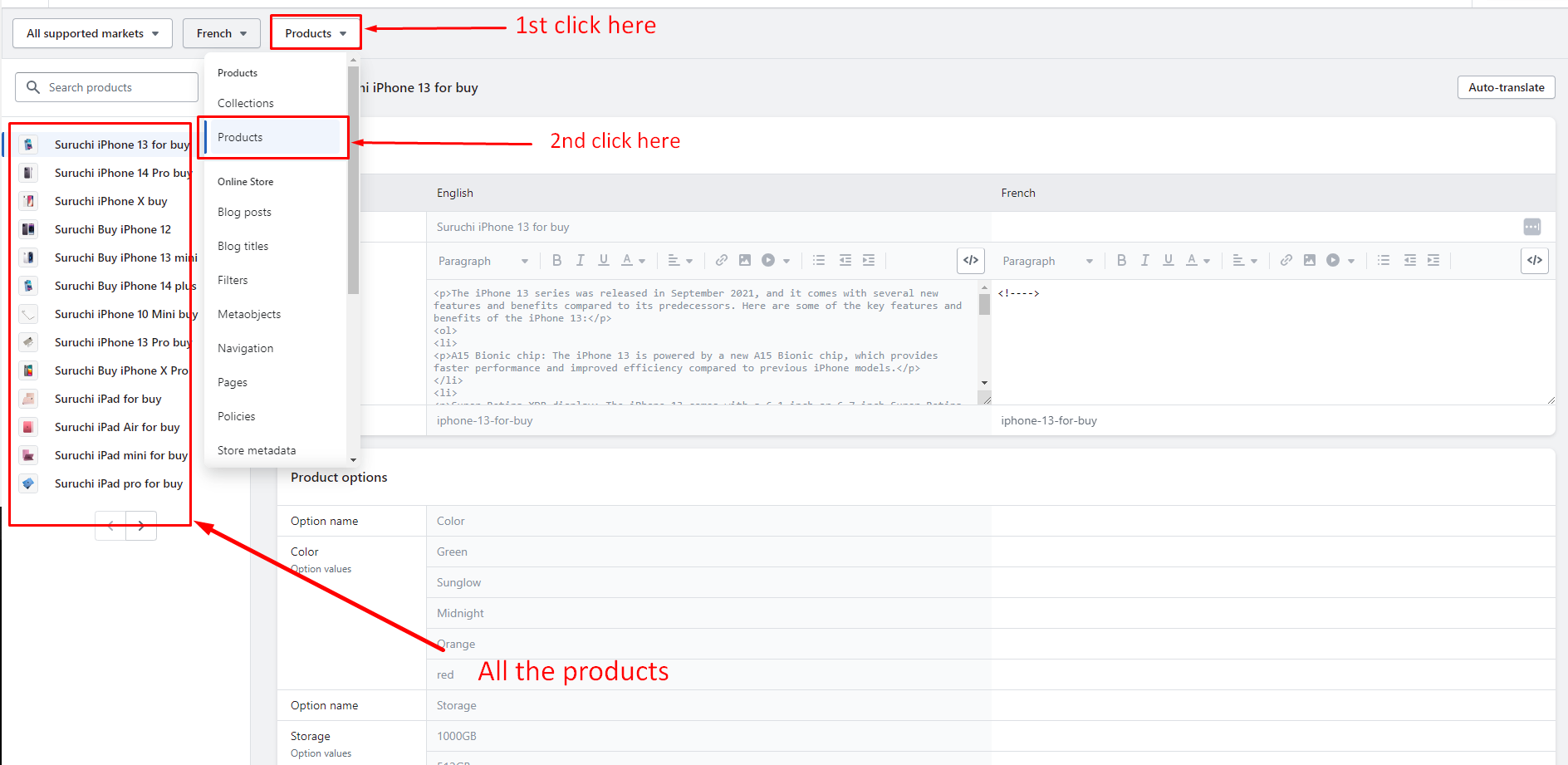Click bulleted list icon in French toolbar
1568x765 pixels.
[1383, 261]
